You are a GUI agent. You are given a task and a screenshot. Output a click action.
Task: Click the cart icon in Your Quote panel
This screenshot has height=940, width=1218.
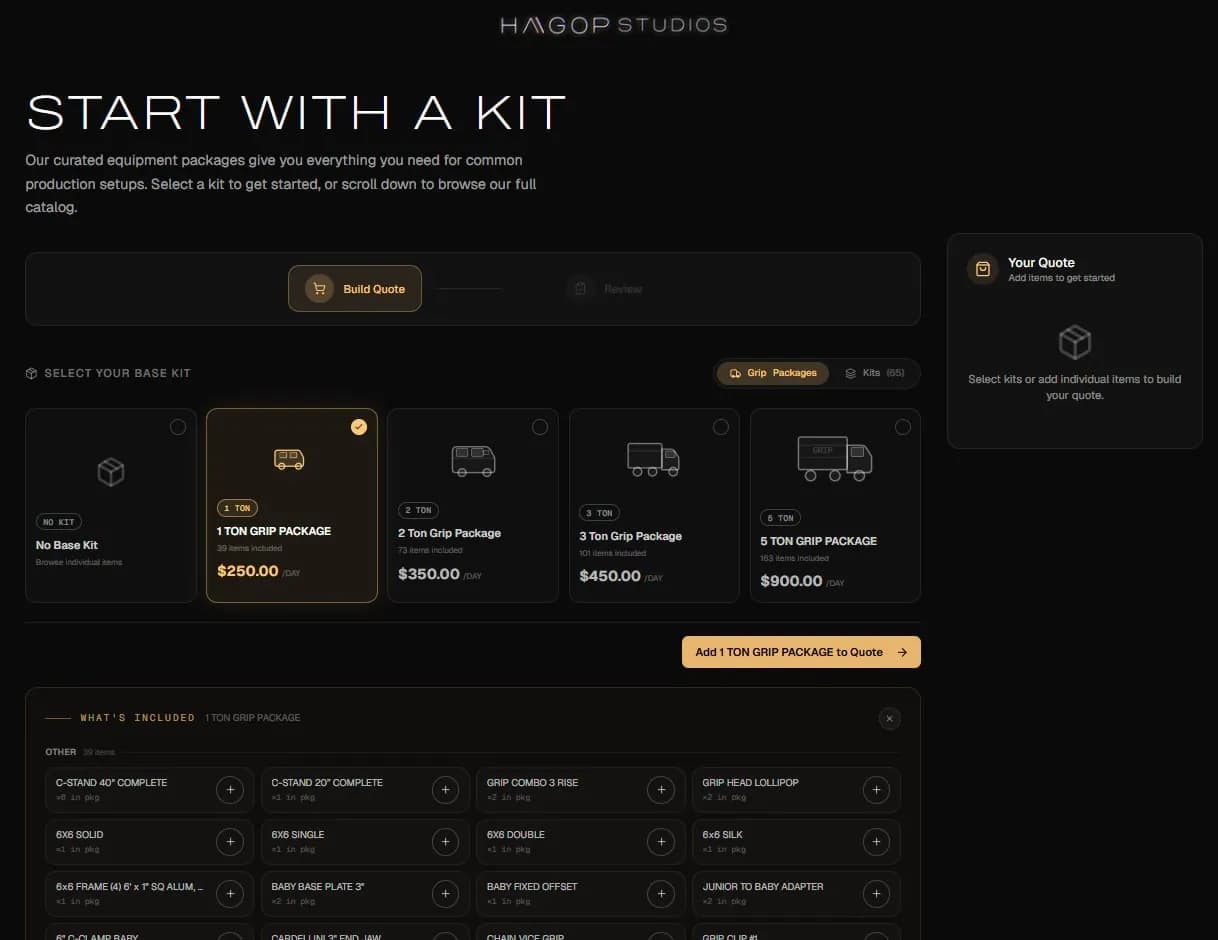(983, 269)
